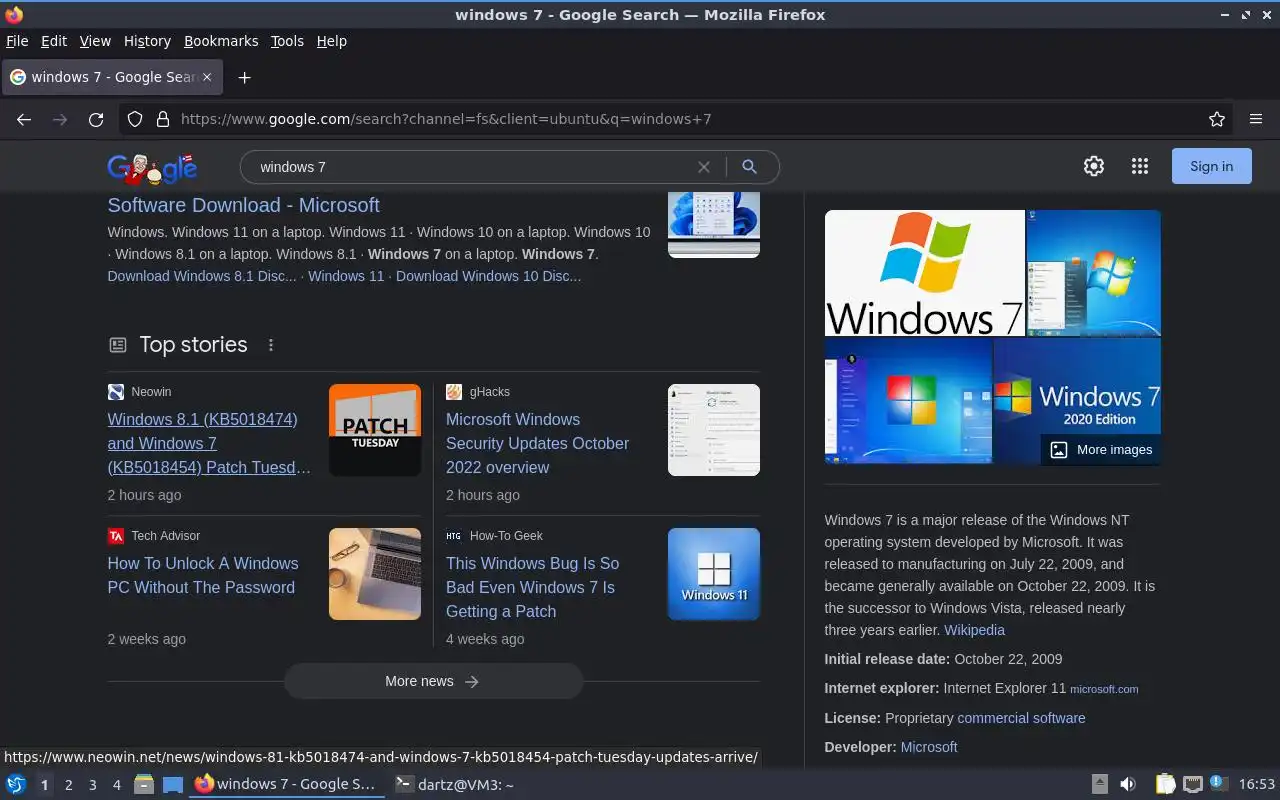
Task: Click the Windows 11 story thumbnail
Action: [714, 574]
